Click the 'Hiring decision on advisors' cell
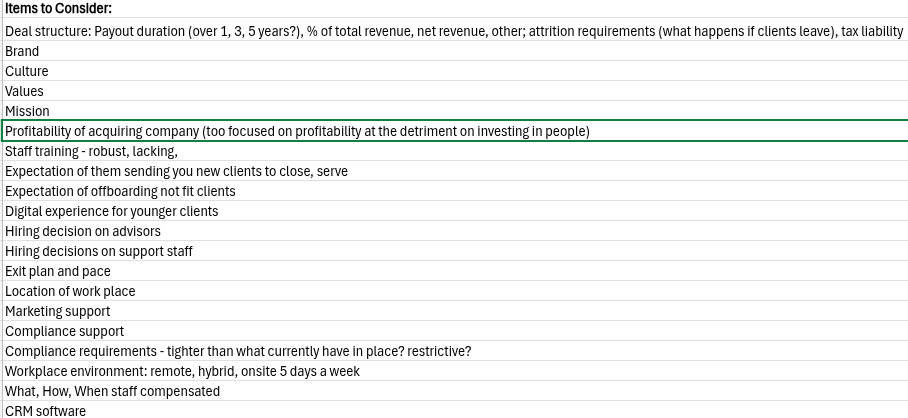908x418 pixels. [455, 231]
